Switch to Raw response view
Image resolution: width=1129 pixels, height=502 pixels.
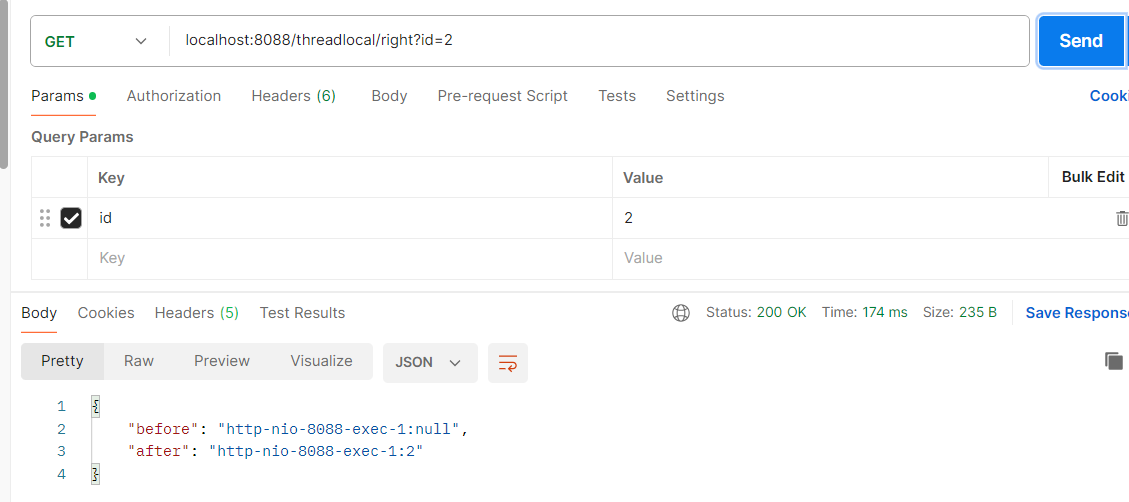(x=139, y=361)
